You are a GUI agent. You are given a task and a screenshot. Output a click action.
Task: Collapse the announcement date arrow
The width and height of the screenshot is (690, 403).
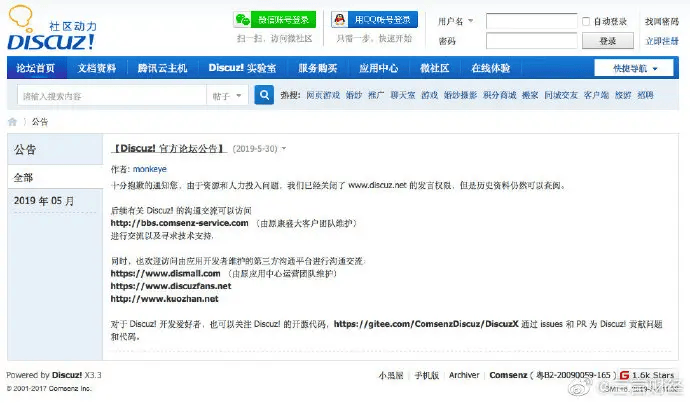pos(285,148)
